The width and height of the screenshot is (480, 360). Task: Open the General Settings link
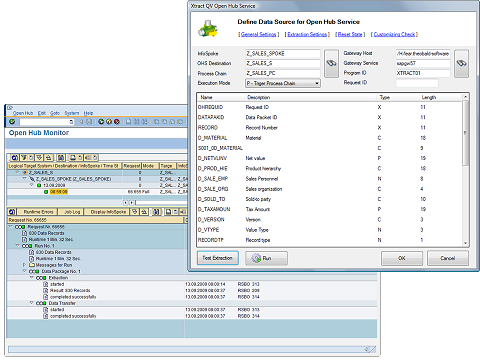(259, 34)
